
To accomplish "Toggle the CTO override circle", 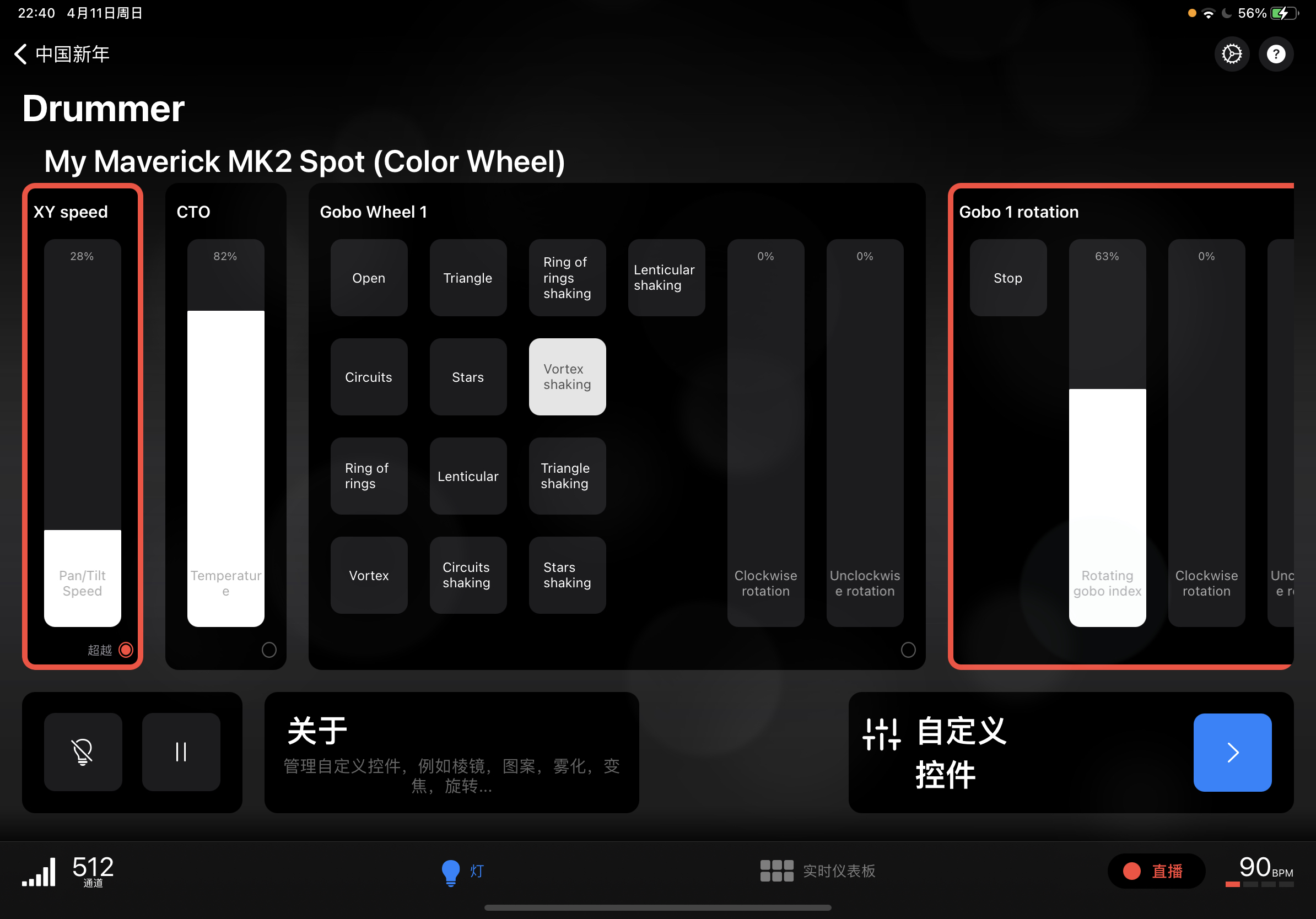I will (269, 650).
